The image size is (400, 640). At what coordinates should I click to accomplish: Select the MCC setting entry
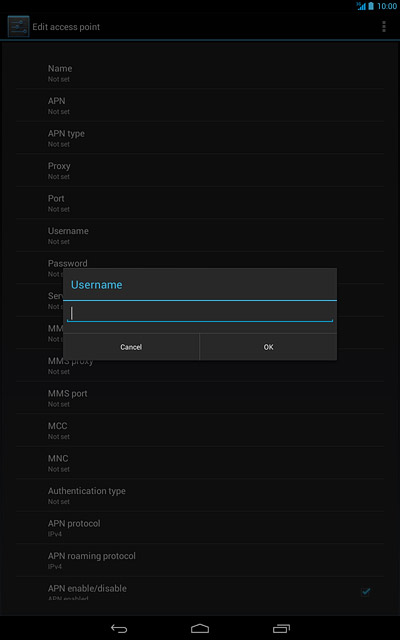click(x=200, y=431)
